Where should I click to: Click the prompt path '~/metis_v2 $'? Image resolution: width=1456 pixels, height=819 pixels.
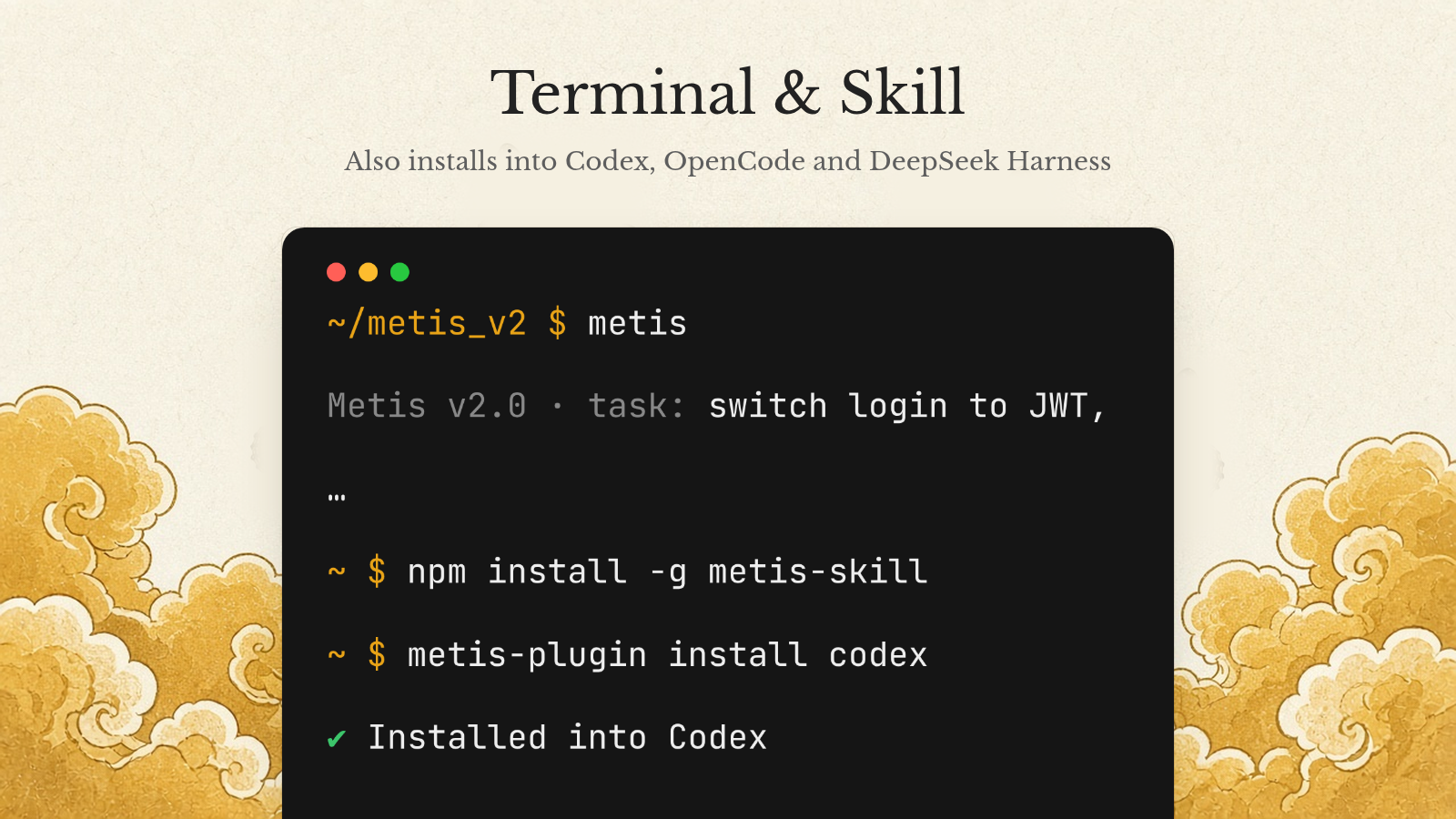click(447, 324)
